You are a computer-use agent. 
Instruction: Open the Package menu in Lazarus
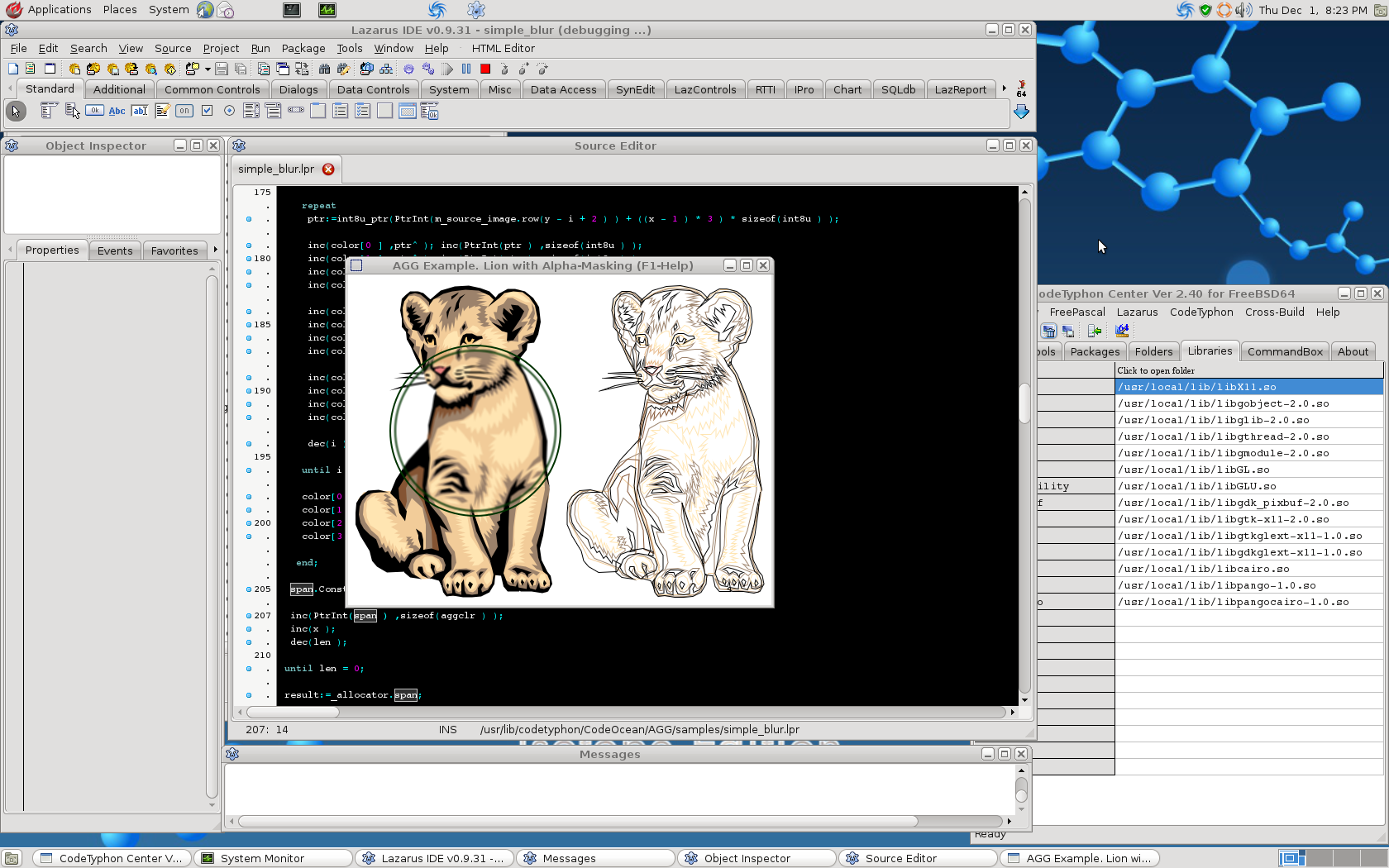click(303, 48)
